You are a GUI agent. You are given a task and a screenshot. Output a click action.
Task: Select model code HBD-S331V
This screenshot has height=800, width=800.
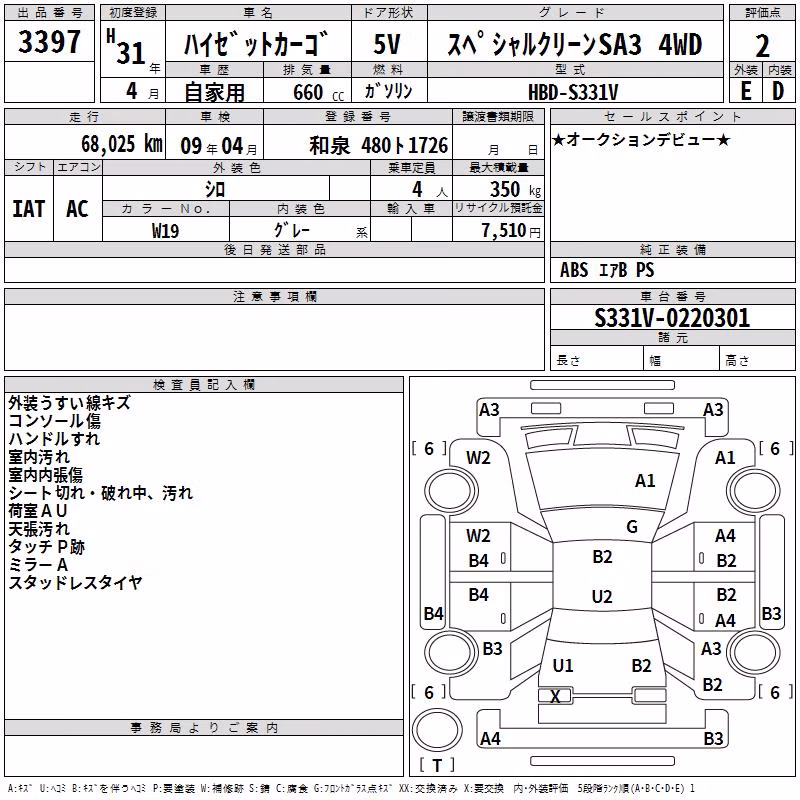click(573, 92)
